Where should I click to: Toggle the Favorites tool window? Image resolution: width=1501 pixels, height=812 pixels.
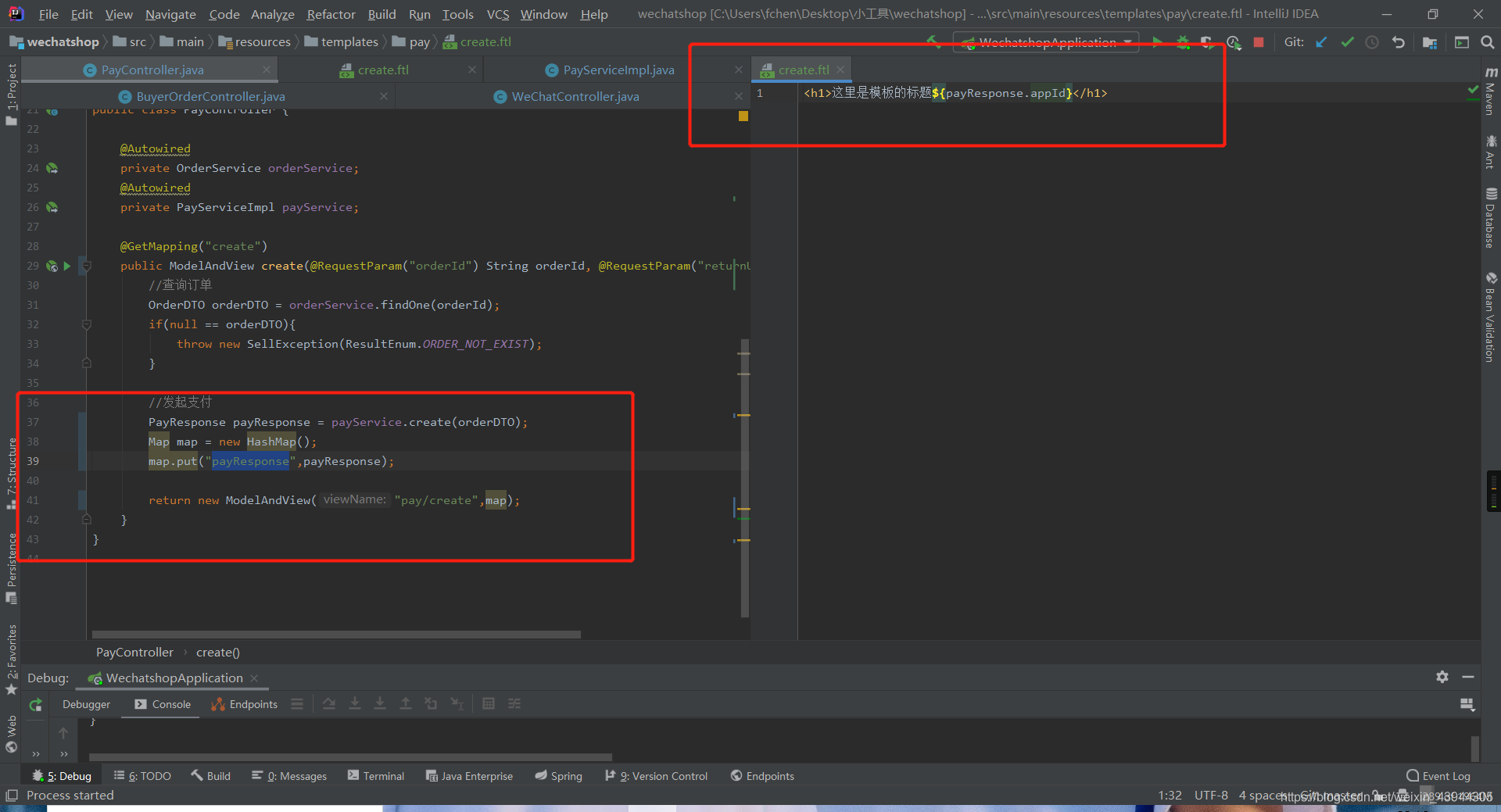coord(11,660)
